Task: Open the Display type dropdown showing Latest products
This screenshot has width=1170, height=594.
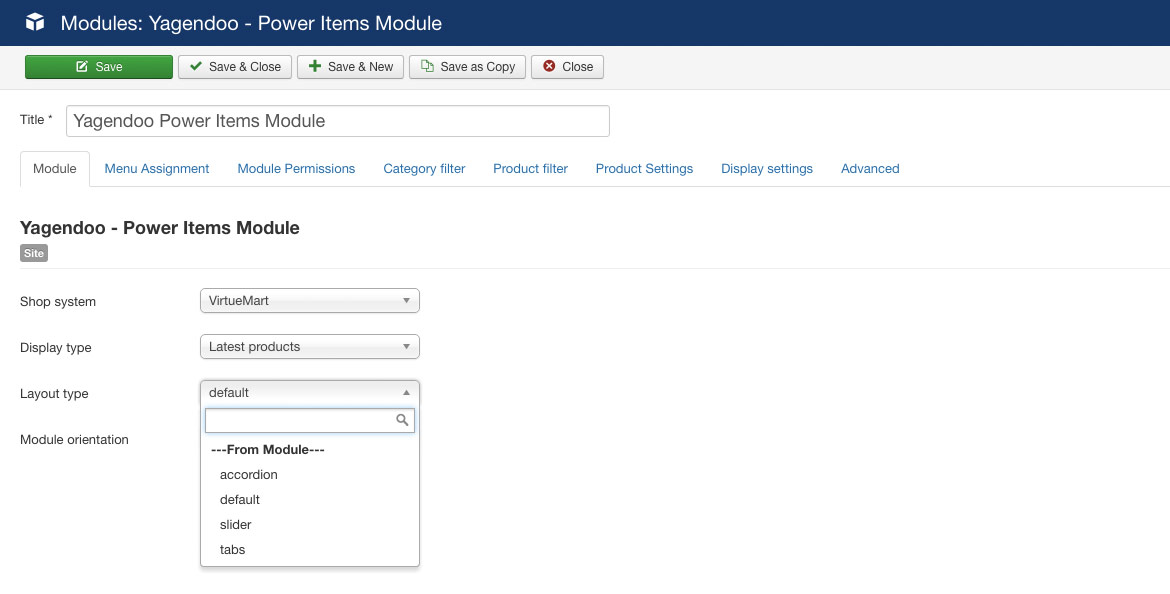Action: [310, 347]
